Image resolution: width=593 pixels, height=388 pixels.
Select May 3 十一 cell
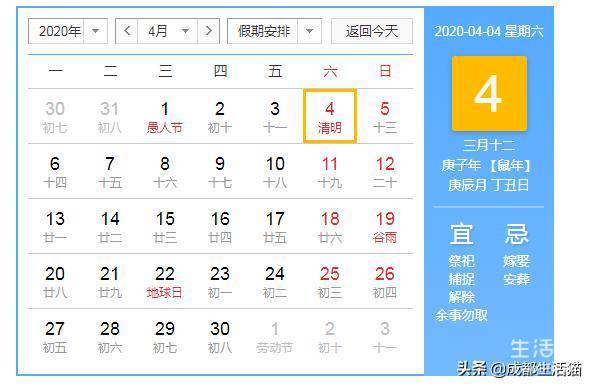click(385, 336)
